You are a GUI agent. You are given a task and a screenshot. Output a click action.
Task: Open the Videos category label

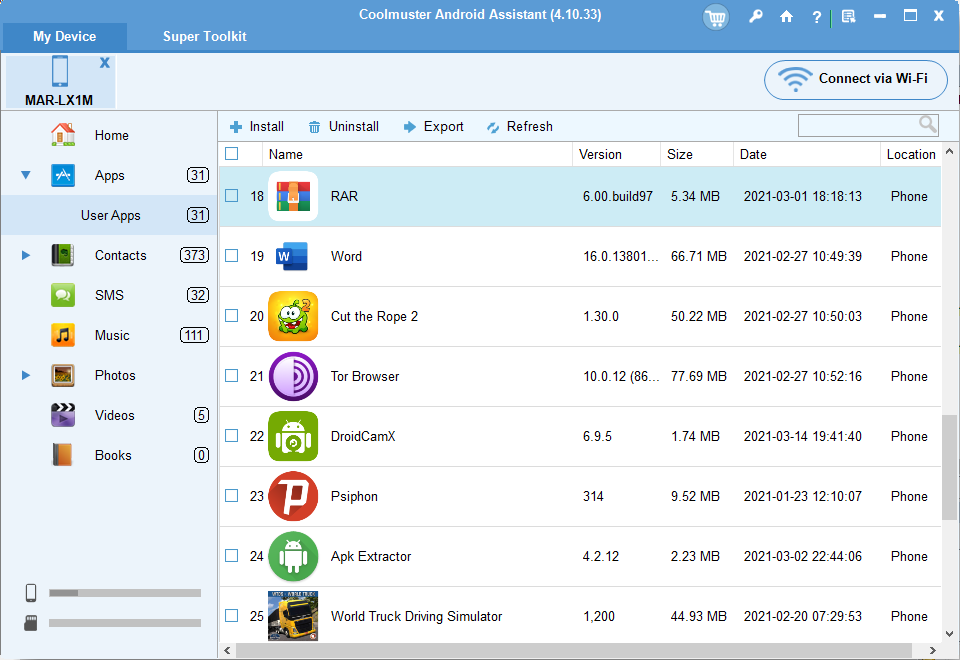click(x=114, y=415)
